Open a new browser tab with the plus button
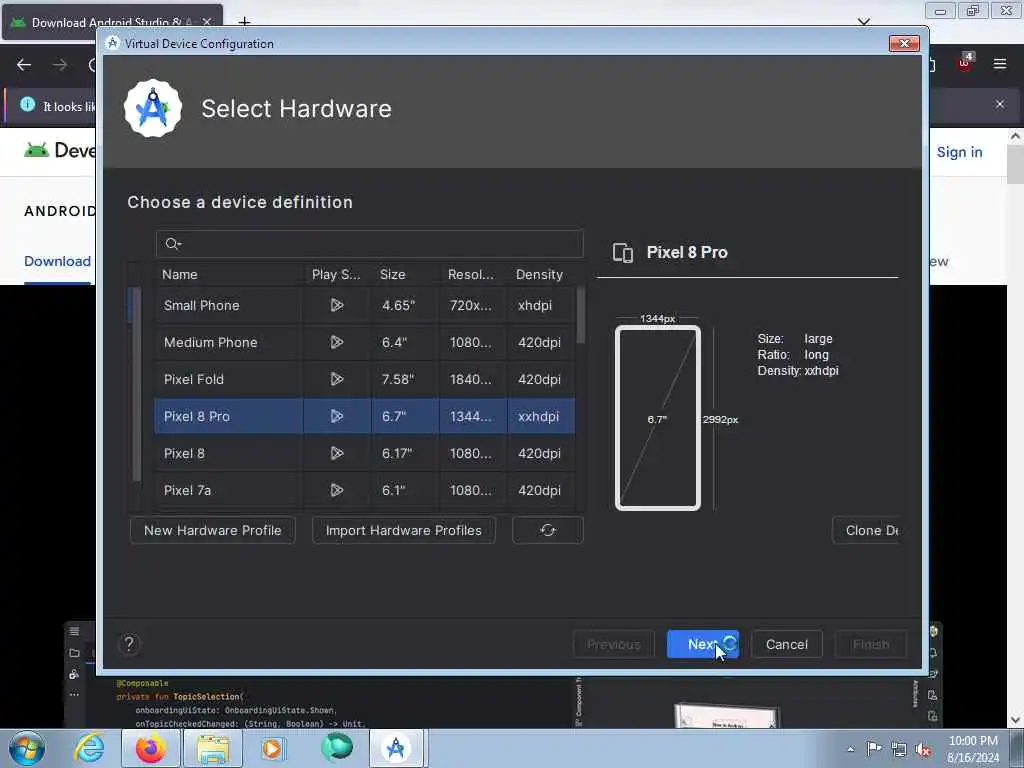The height and width of the screenshot is (768, 1024). click(244, 22)
